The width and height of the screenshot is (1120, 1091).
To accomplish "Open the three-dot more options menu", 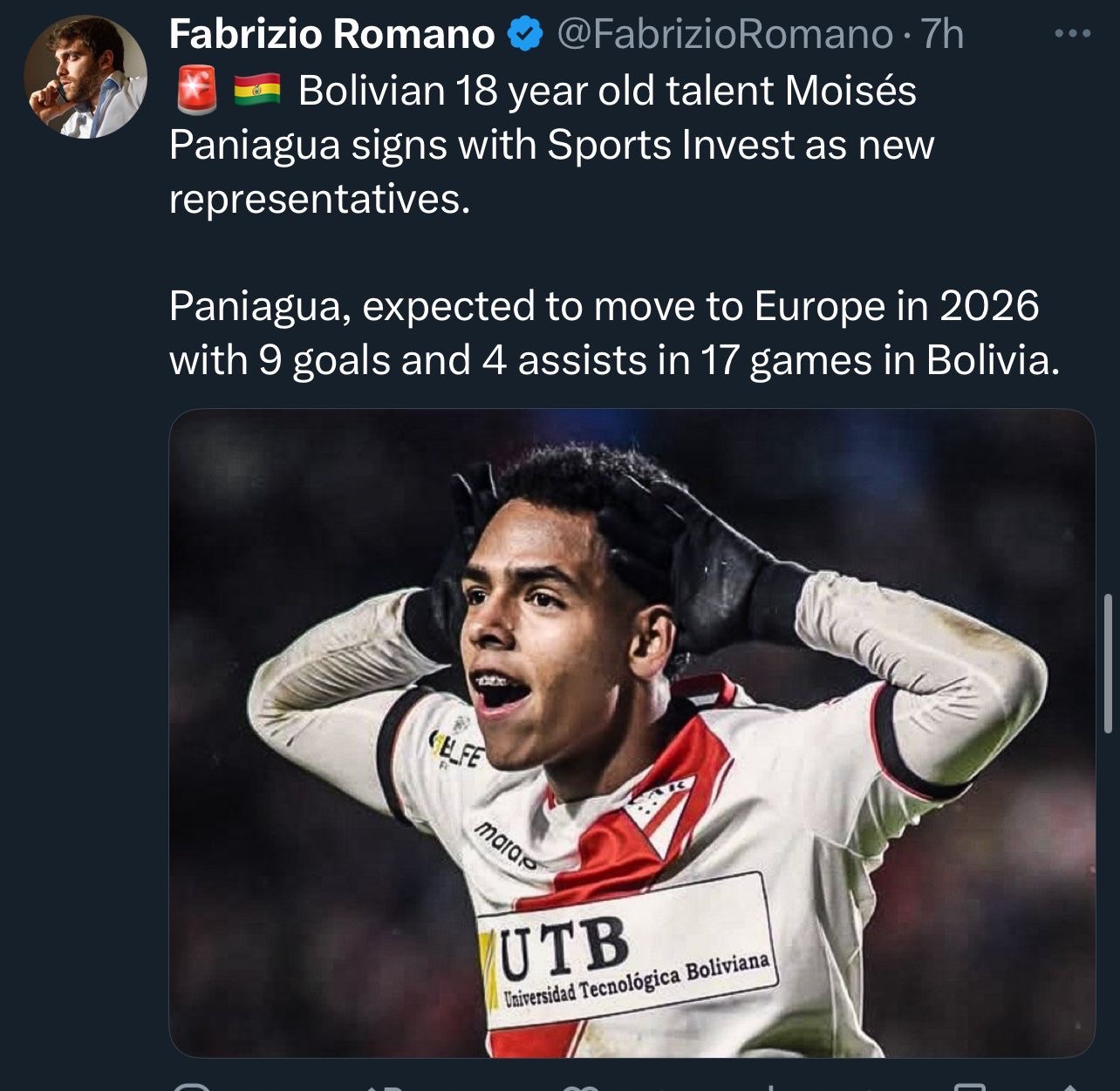I will [1072, 34].
